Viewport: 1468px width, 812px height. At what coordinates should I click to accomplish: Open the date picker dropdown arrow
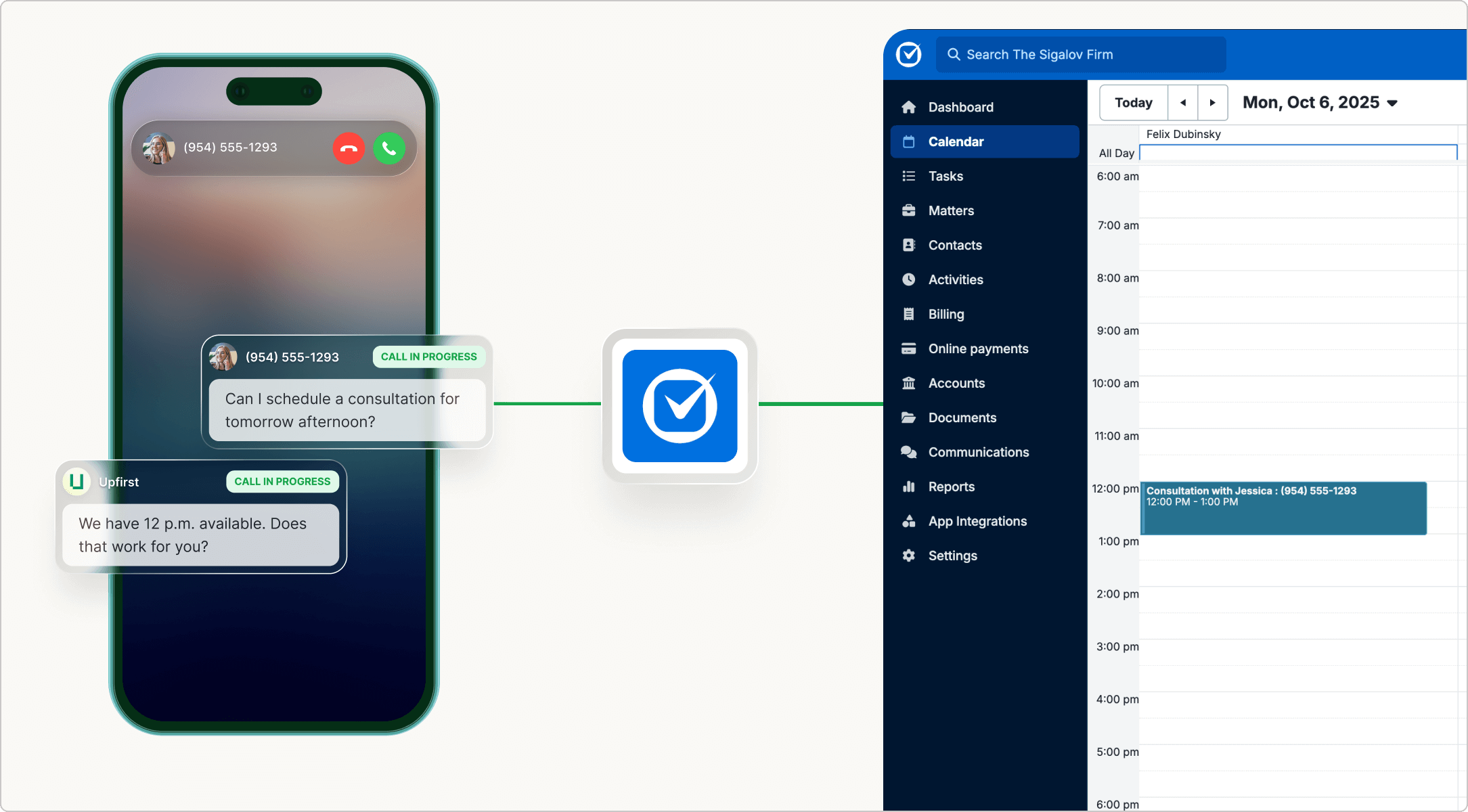coord(1392,104)
